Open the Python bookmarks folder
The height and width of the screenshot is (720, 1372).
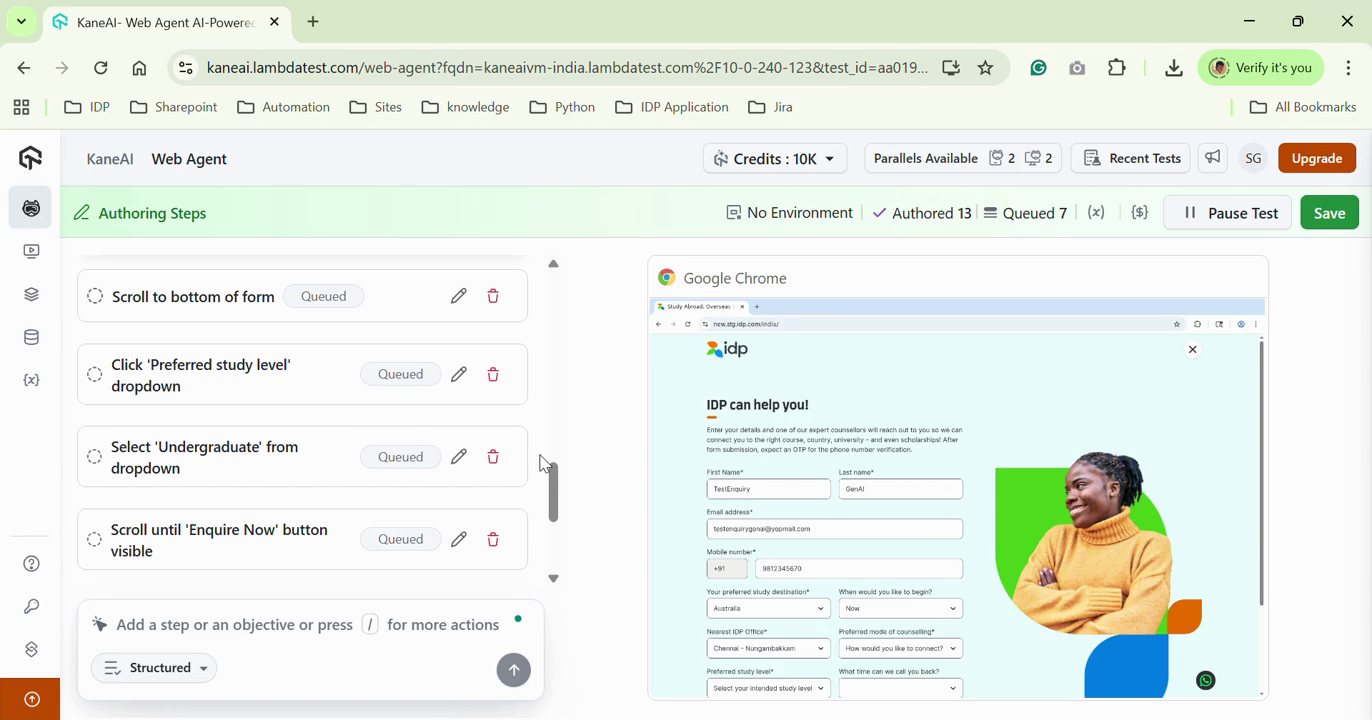pyautogui.click(x=563, y=107)
